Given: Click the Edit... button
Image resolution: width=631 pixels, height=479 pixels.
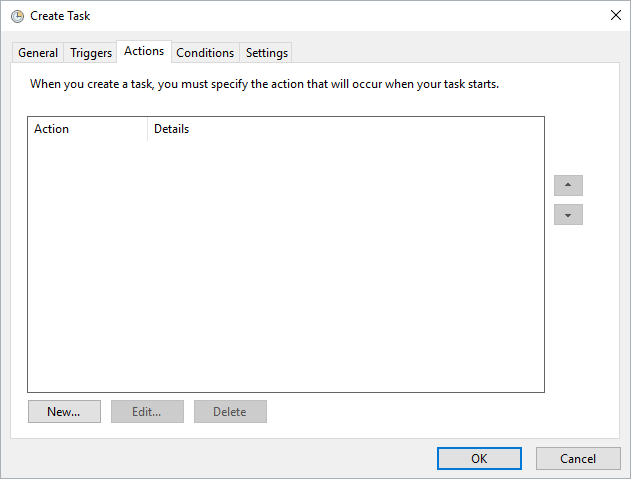Looking at the screenshot, I should coord(147,411).
